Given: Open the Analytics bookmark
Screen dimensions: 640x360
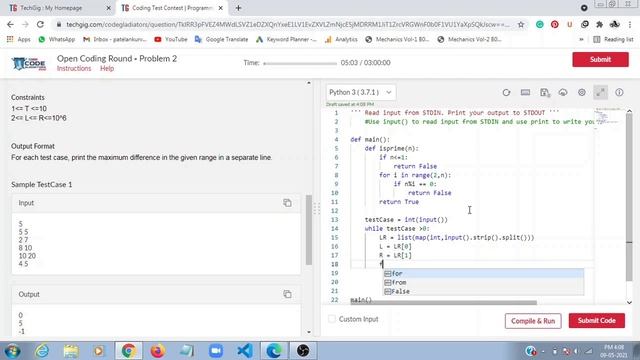Looking at the screenshot, I should point(341,40).
